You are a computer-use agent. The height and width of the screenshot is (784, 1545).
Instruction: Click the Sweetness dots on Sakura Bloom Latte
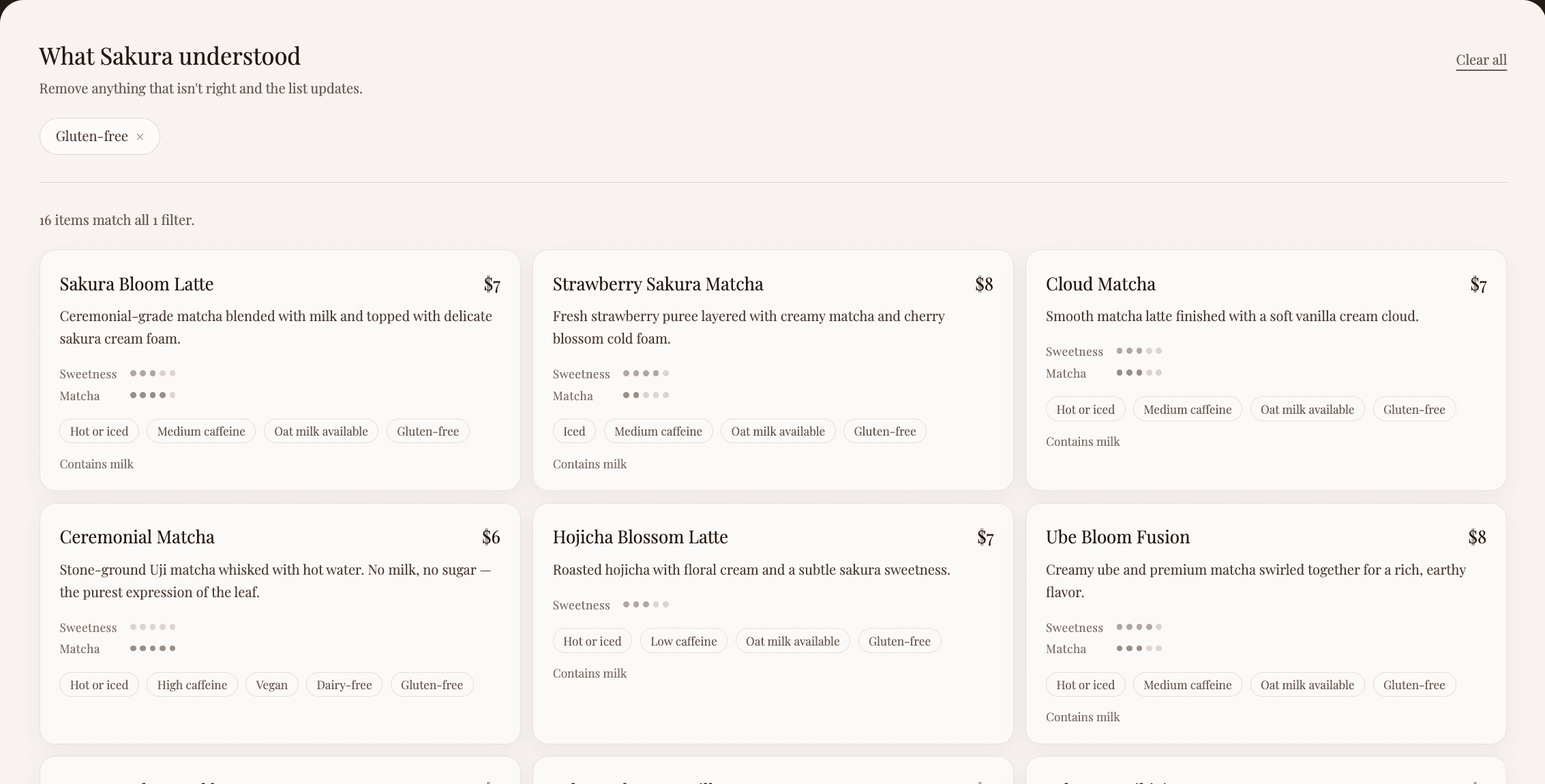[x=153, y=374]
